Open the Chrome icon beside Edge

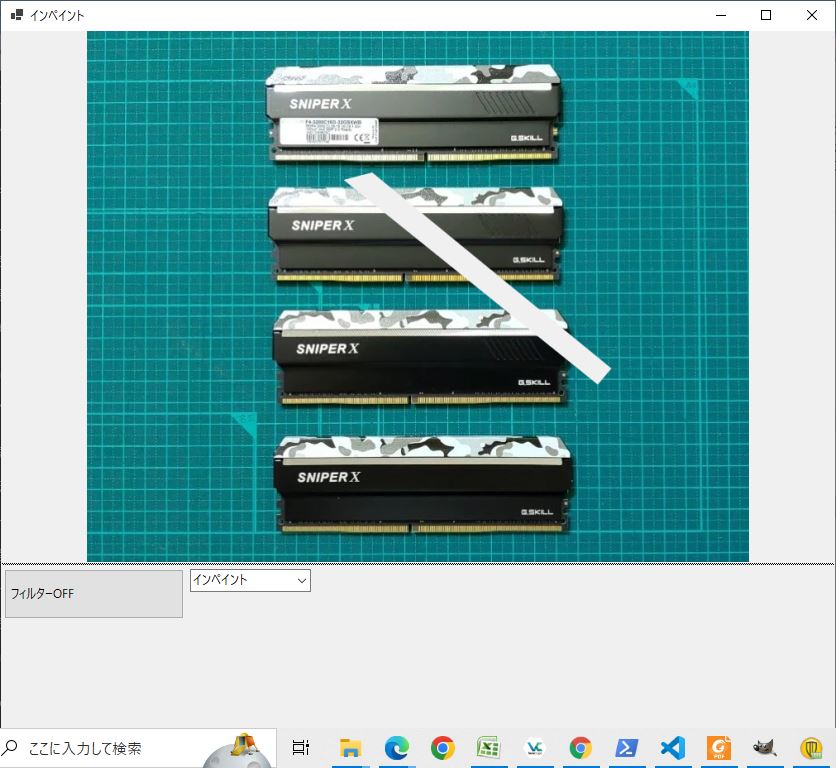(443, 748)
